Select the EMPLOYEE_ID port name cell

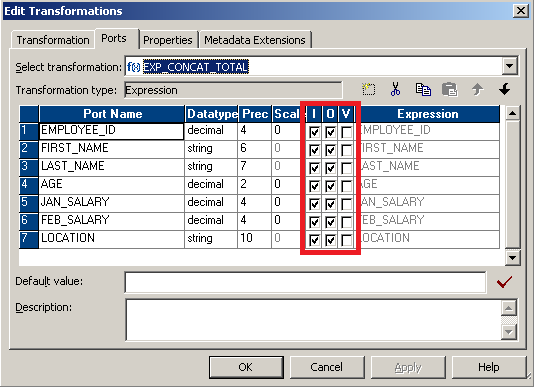112,131
